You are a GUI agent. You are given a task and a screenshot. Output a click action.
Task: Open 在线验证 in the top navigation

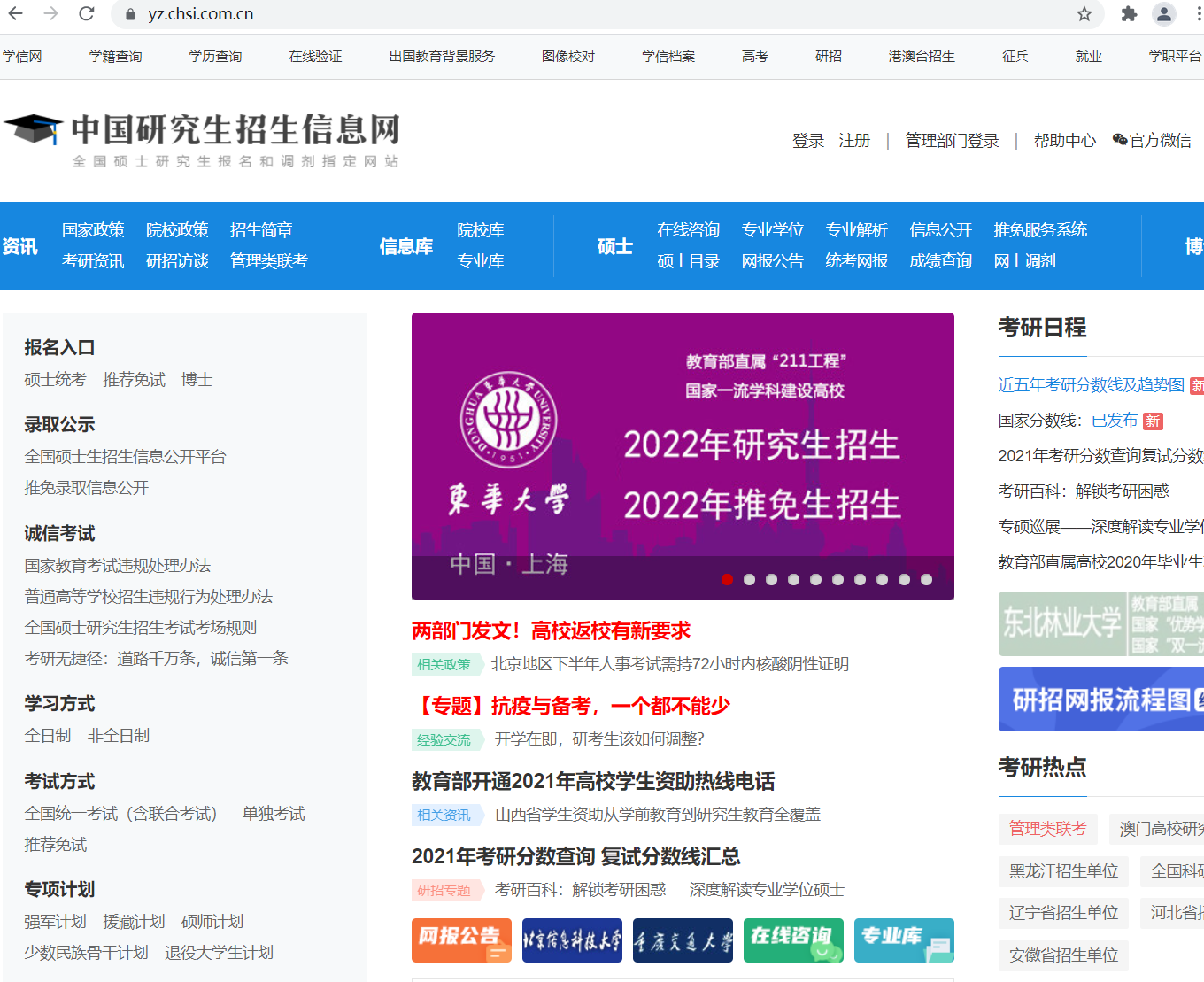[x=315, y=57]
